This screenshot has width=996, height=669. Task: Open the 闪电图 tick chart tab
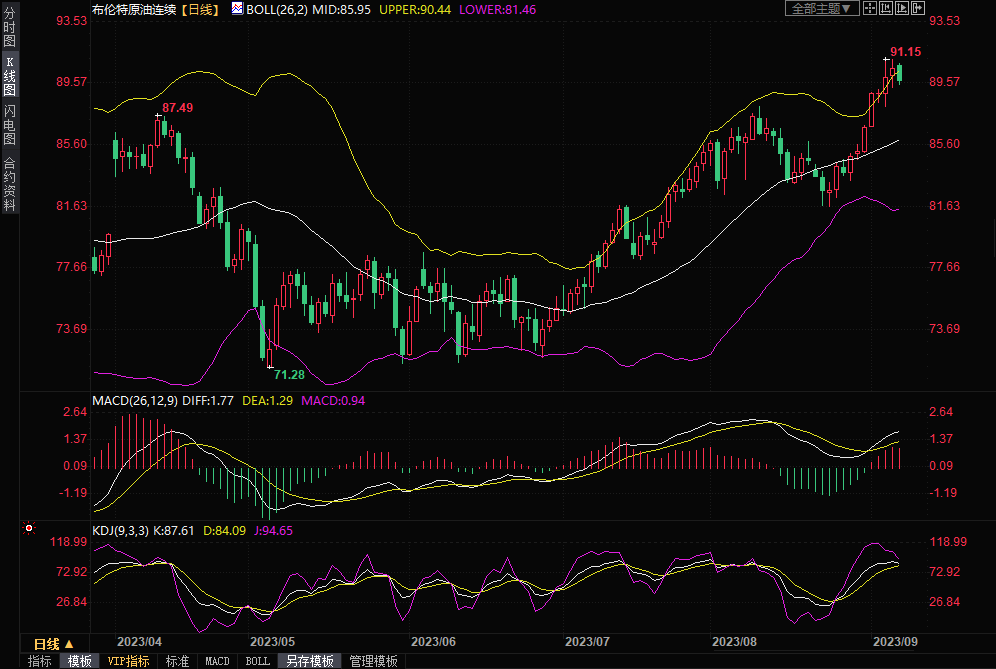pyautogui.click(x=9, y=125)
